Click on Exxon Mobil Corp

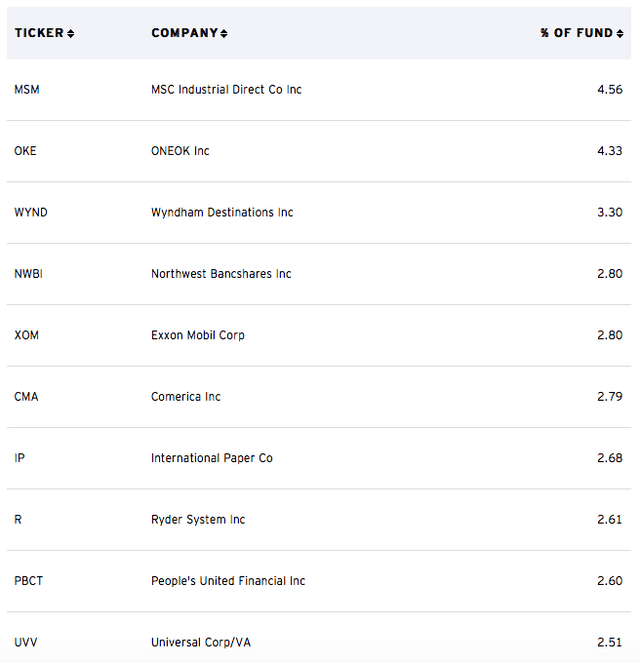(x=197, y=335)
